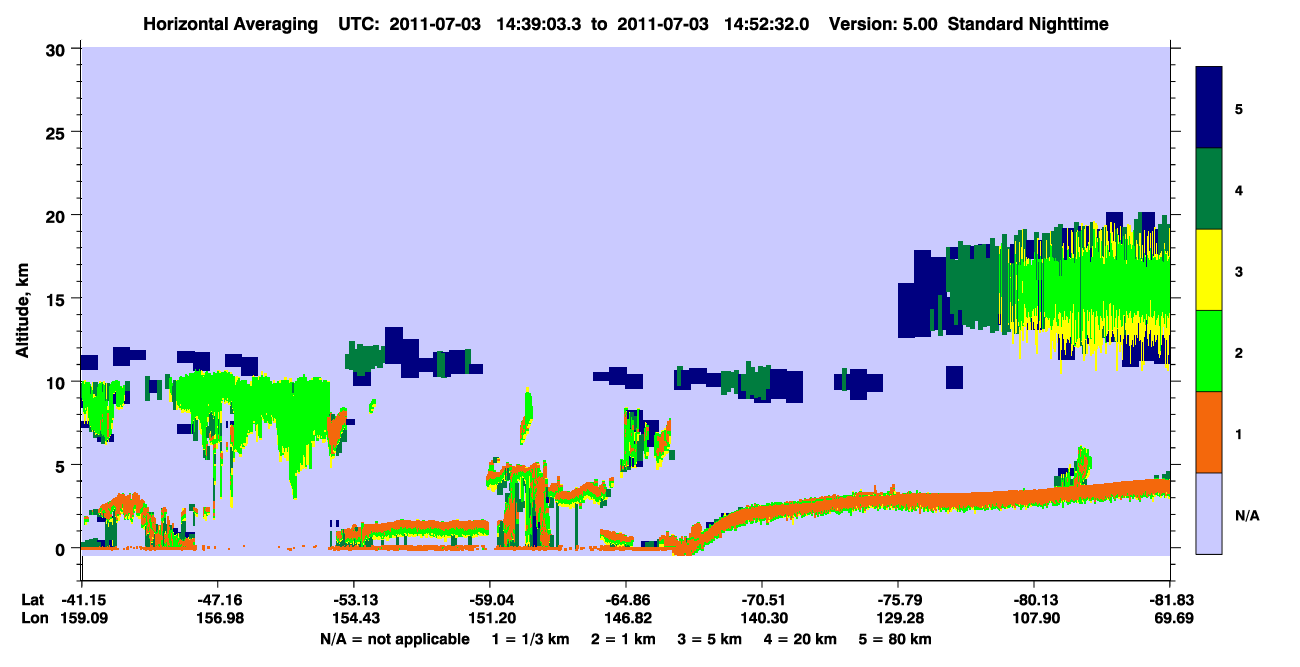The image size is (1300, 667).
Task: Click legend text '3 = 5 km'
Action: click(711, 639)
